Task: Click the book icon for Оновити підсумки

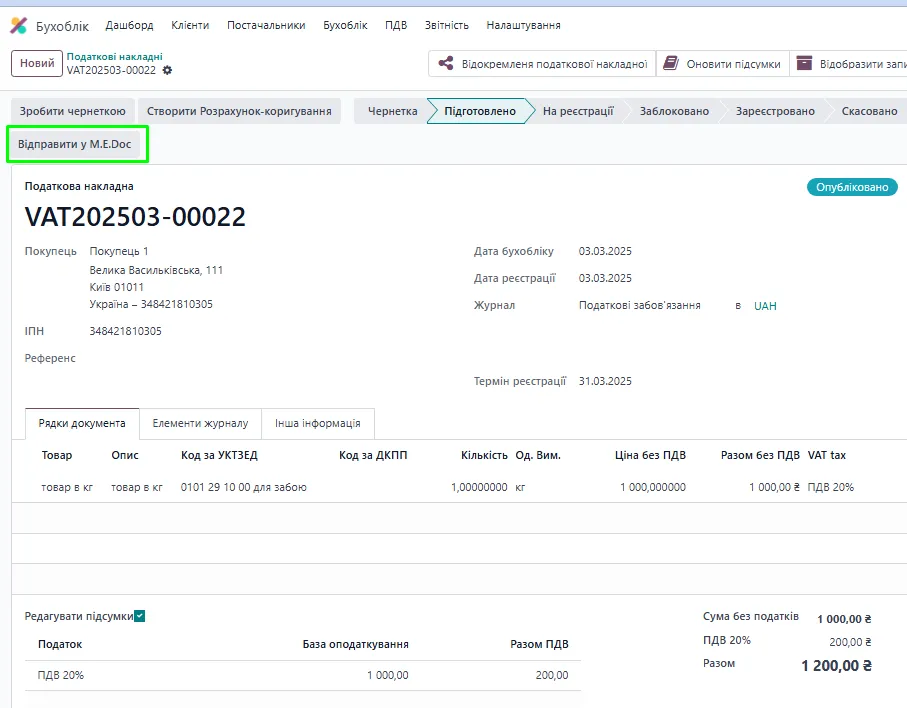Action: click(672, 64)
